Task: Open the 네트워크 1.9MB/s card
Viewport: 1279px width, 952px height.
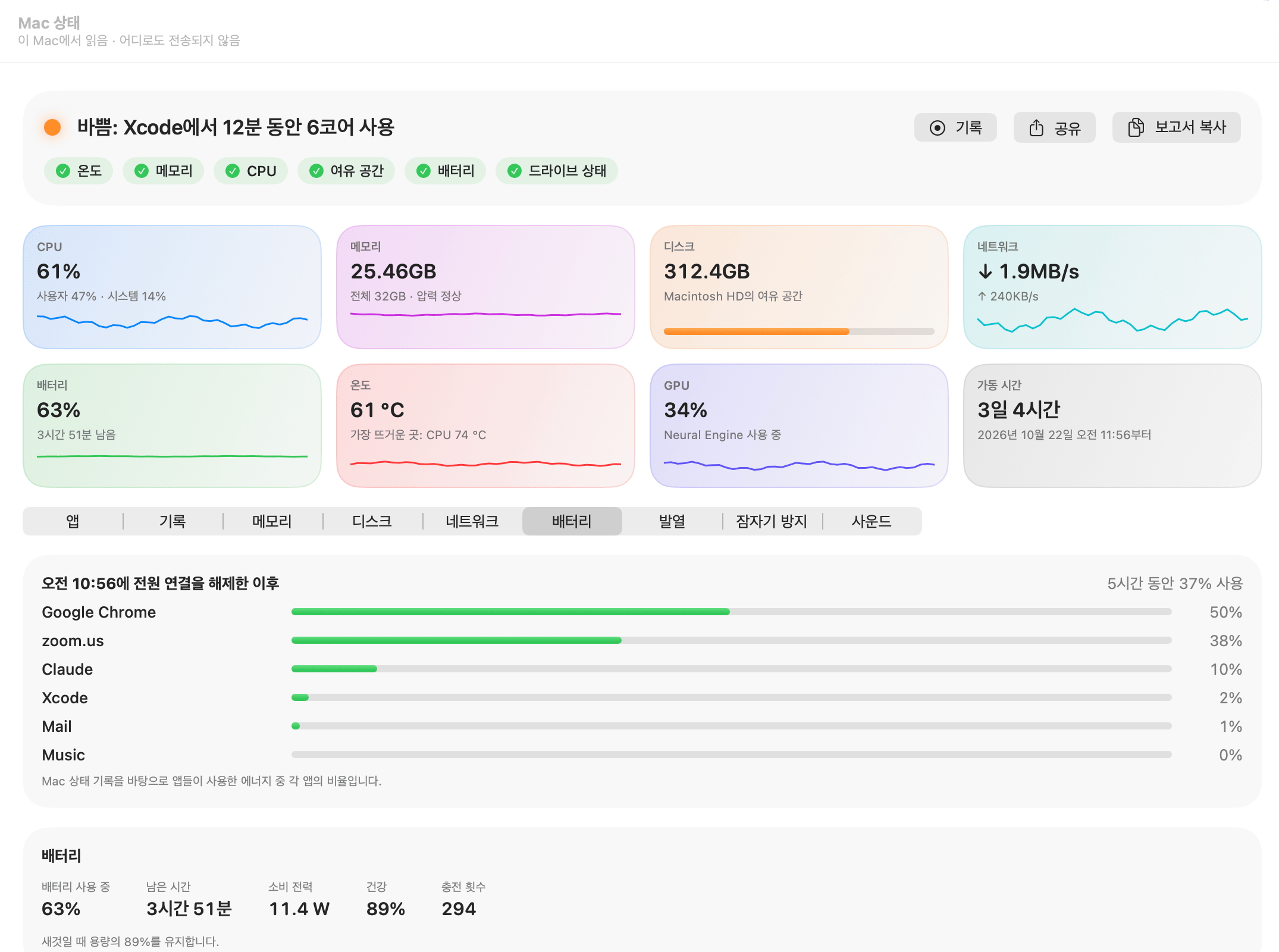Action: [1112, 287]
